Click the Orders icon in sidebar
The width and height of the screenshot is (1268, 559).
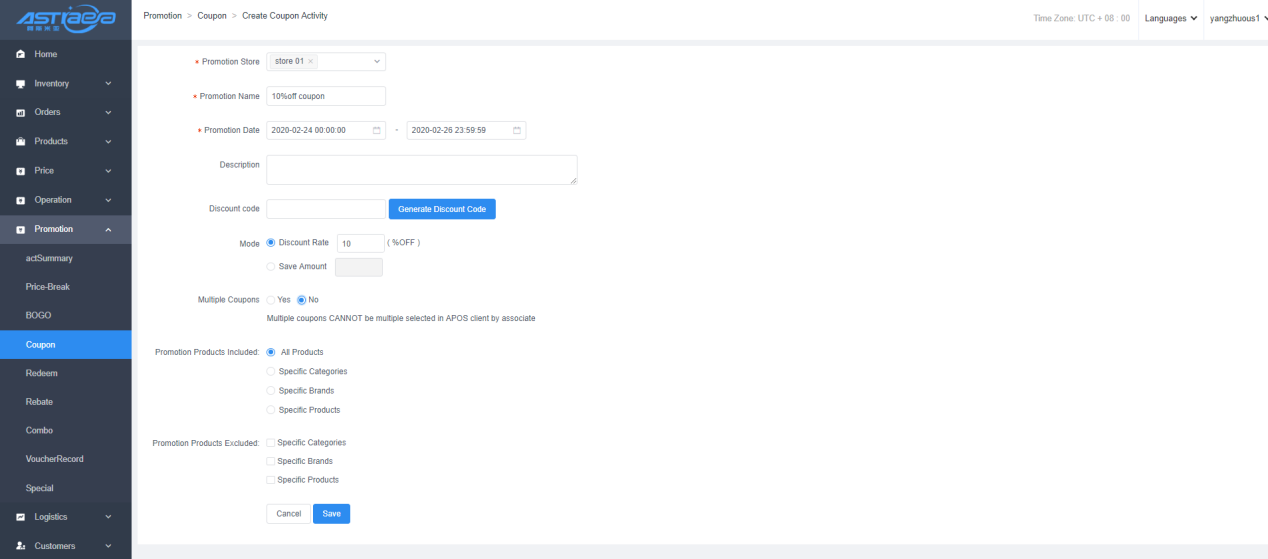click(20, 112)
